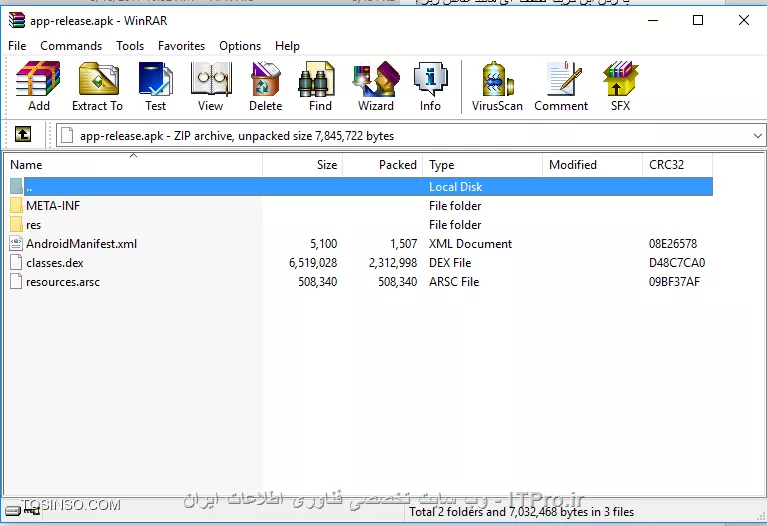Open the Comment tool

(x=561, y=86)
